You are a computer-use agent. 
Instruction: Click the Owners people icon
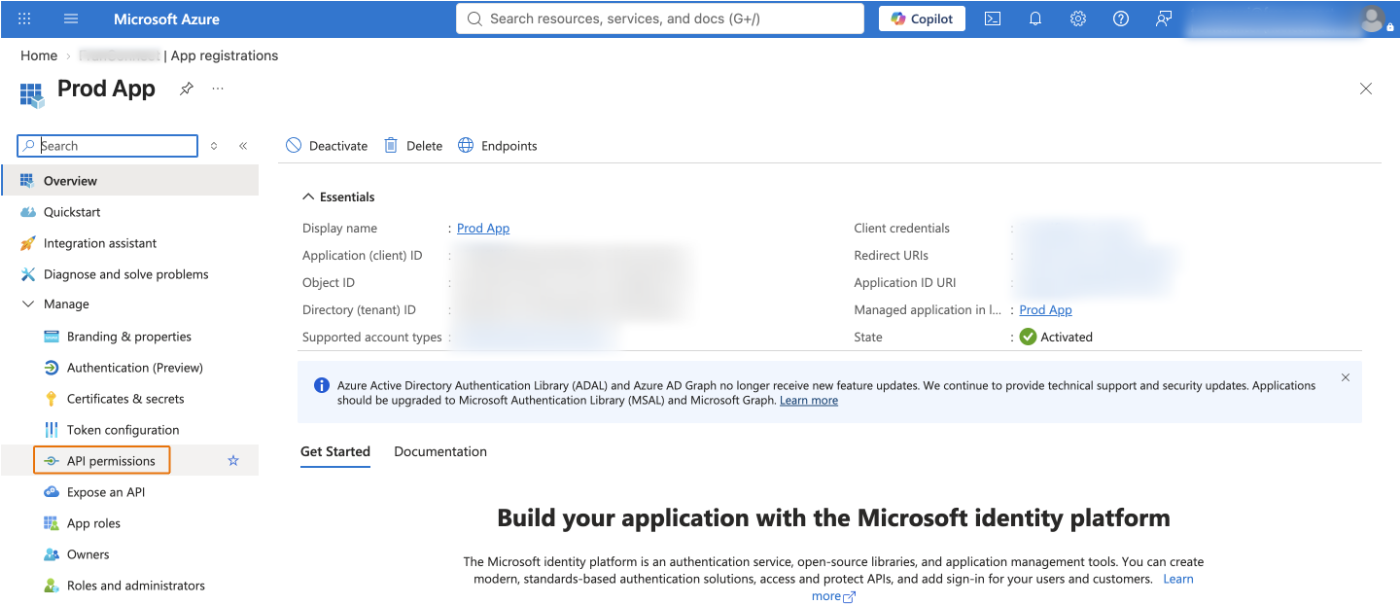click(x=51, y=554)
